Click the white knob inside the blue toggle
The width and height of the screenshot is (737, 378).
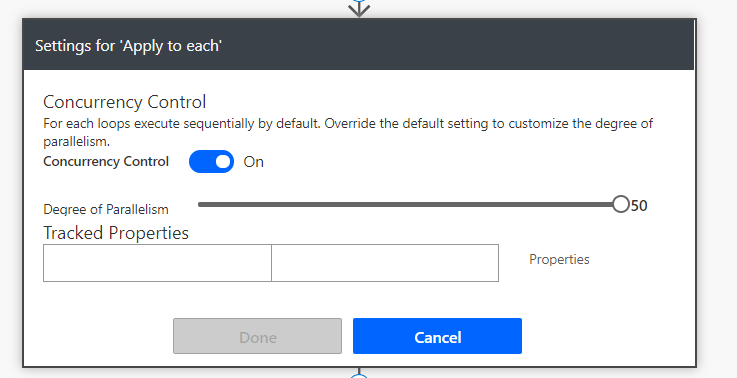pos(223,162)
